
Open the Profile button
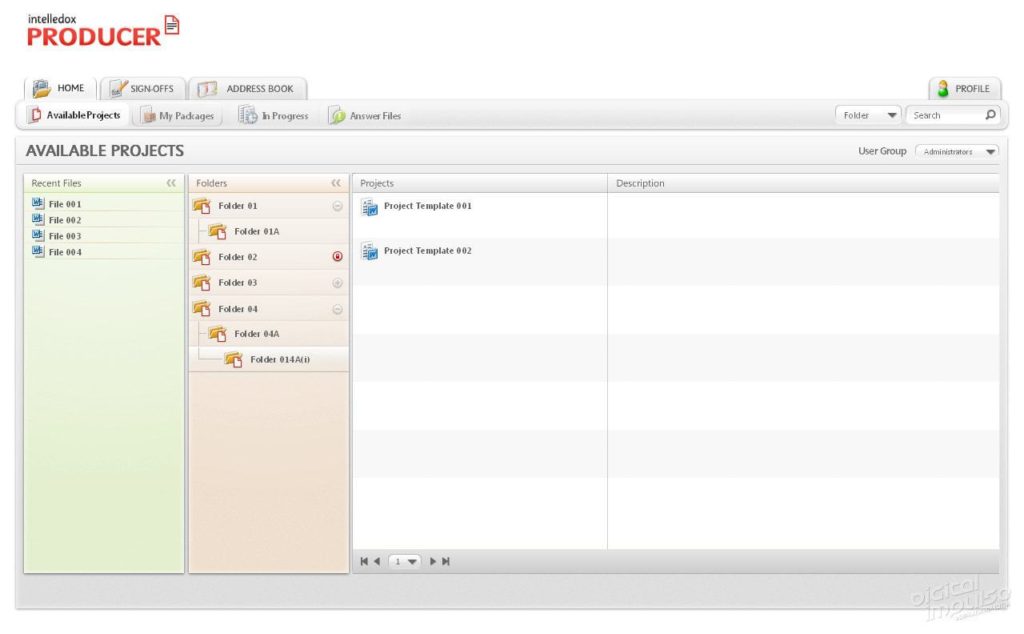point(963,88)
